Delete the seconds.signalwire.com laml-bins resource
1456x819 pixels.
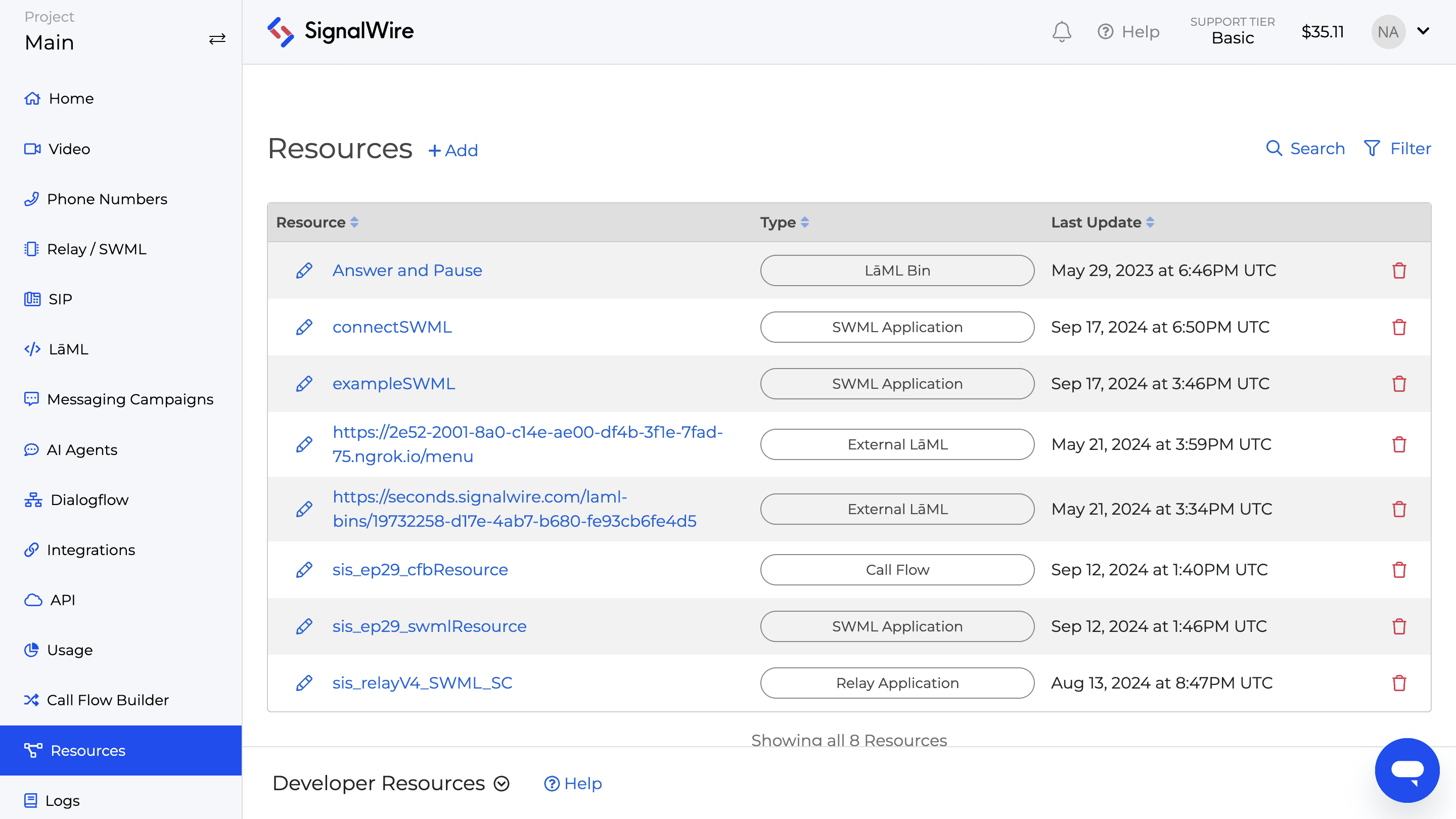click(x=1399, y=509)
